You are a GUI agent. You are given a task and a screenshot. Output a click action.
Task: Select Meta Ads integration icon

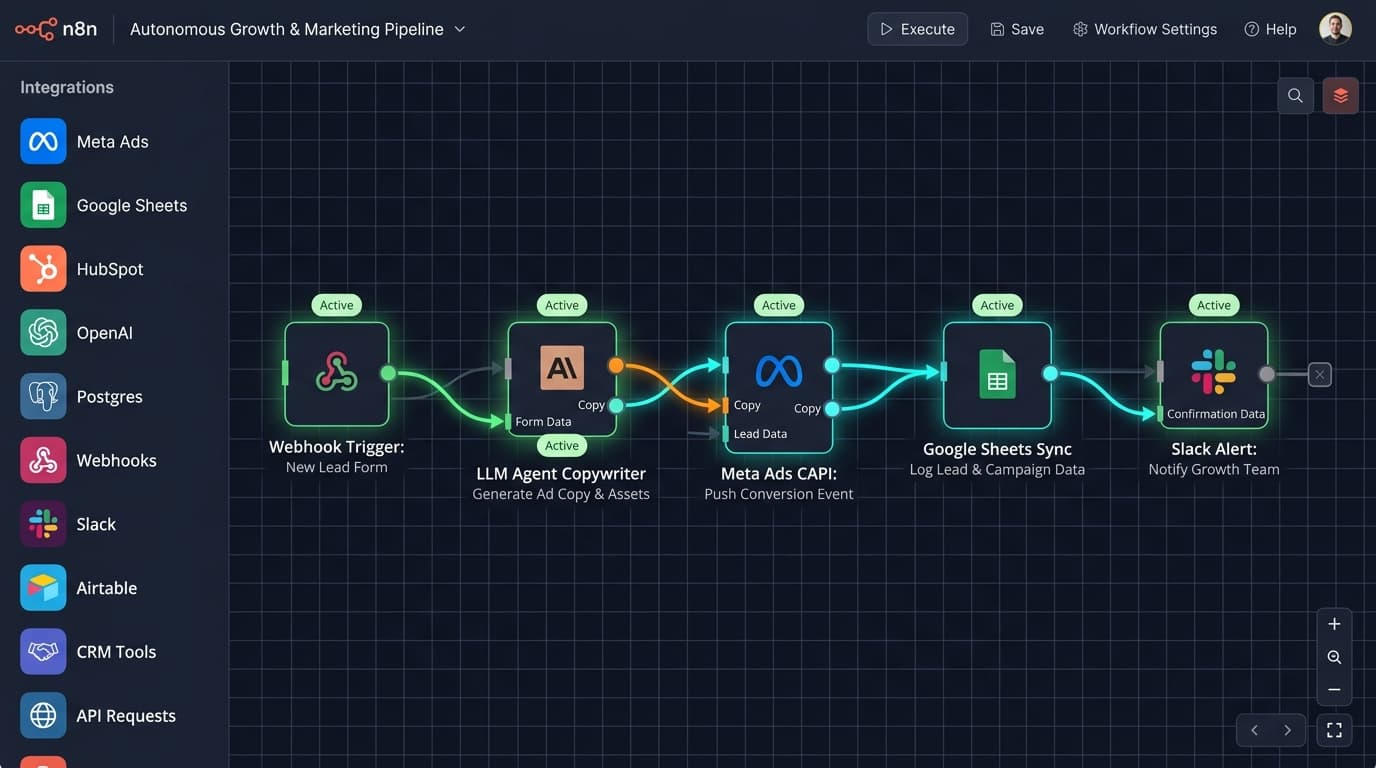pos(43,141)
